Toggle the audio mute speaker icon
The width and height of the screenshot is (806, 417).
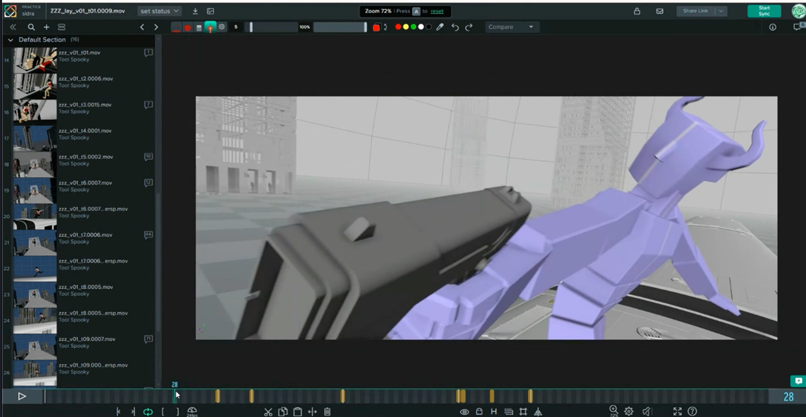click(x=644, y=411)
